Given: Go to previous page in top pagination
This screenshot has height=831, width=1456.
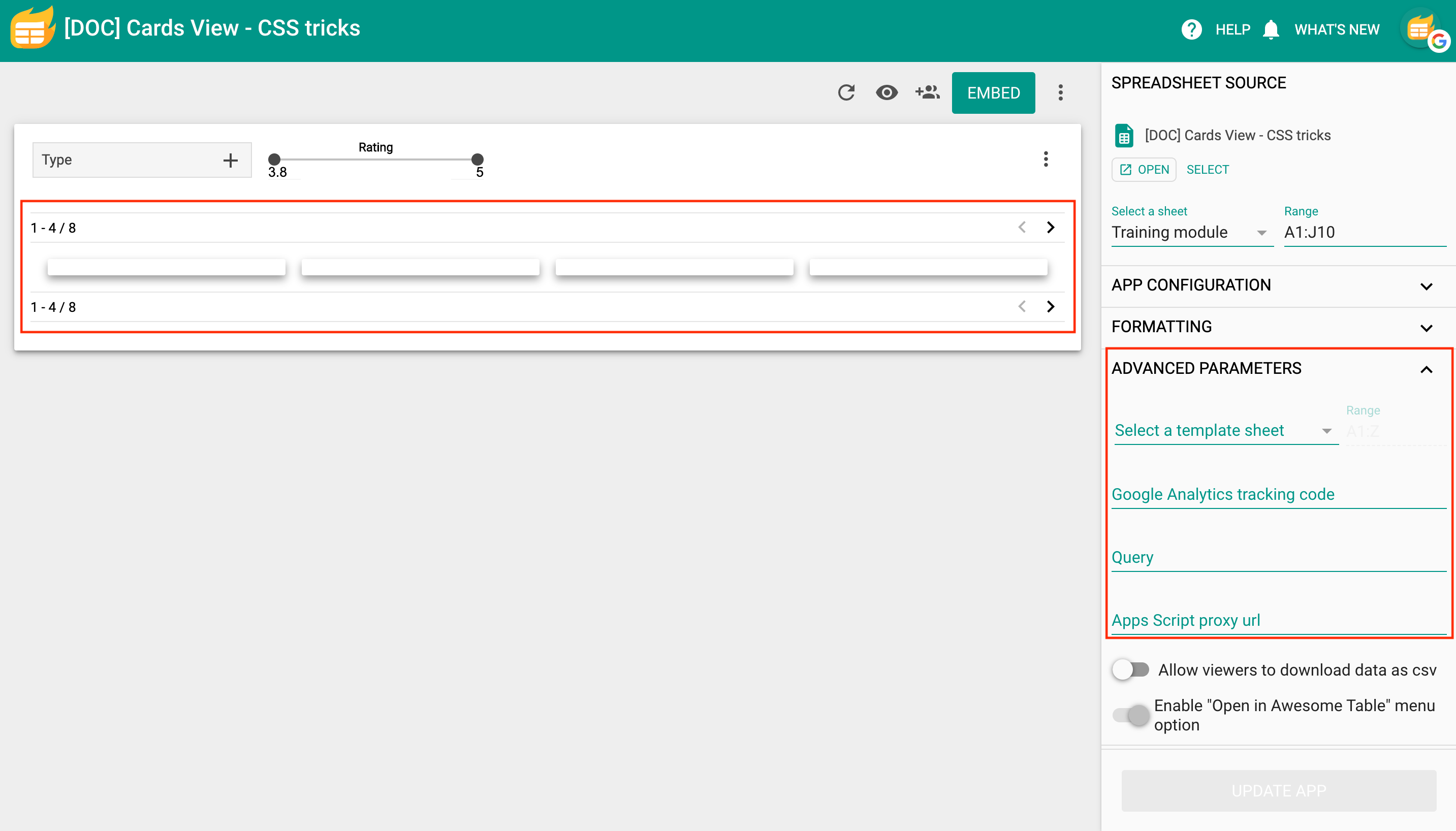Looking at the screenshot, I should point(1022,227).
